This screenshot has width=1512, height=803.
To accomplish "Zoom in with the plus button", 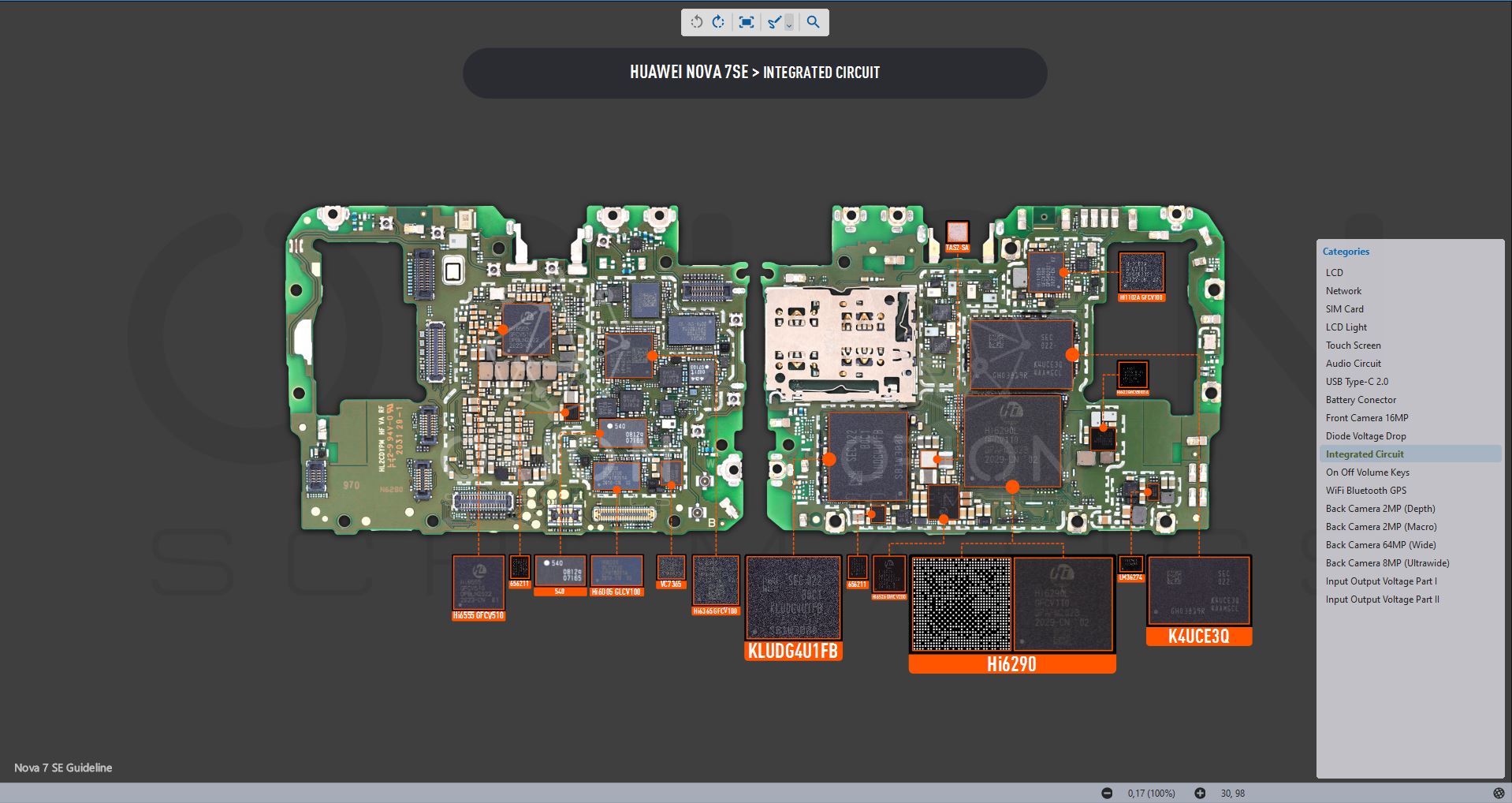I will click(x=1200, y=793).
